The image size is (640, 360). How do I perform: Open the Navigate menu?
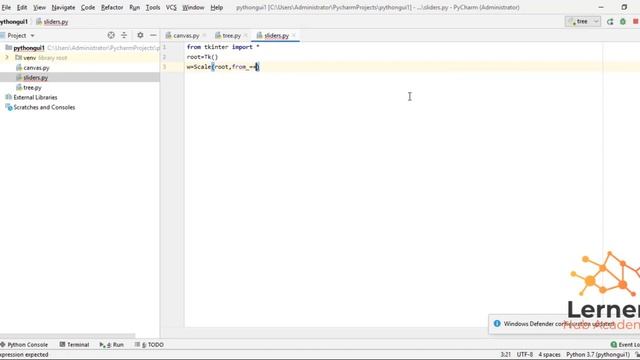click(x=63, y=7)
